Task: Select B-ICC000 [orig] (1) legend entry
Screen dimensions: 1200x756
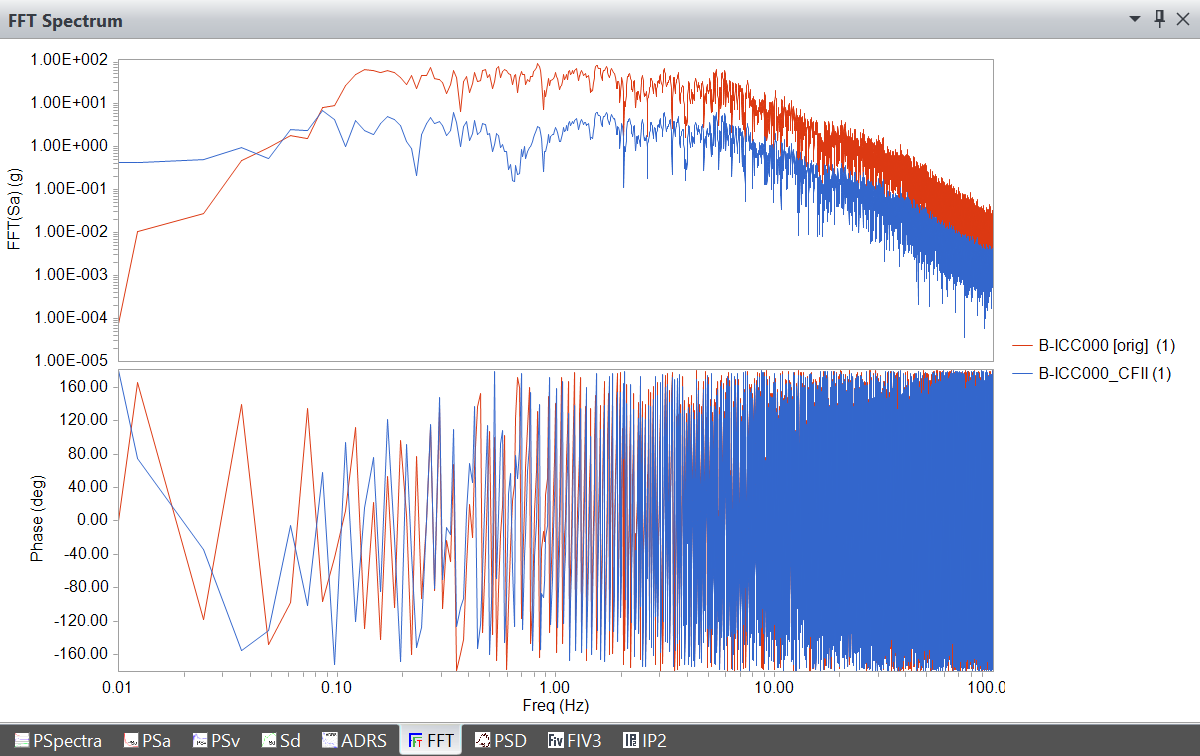Action: pyautogui.click(x=1106, y=346)
